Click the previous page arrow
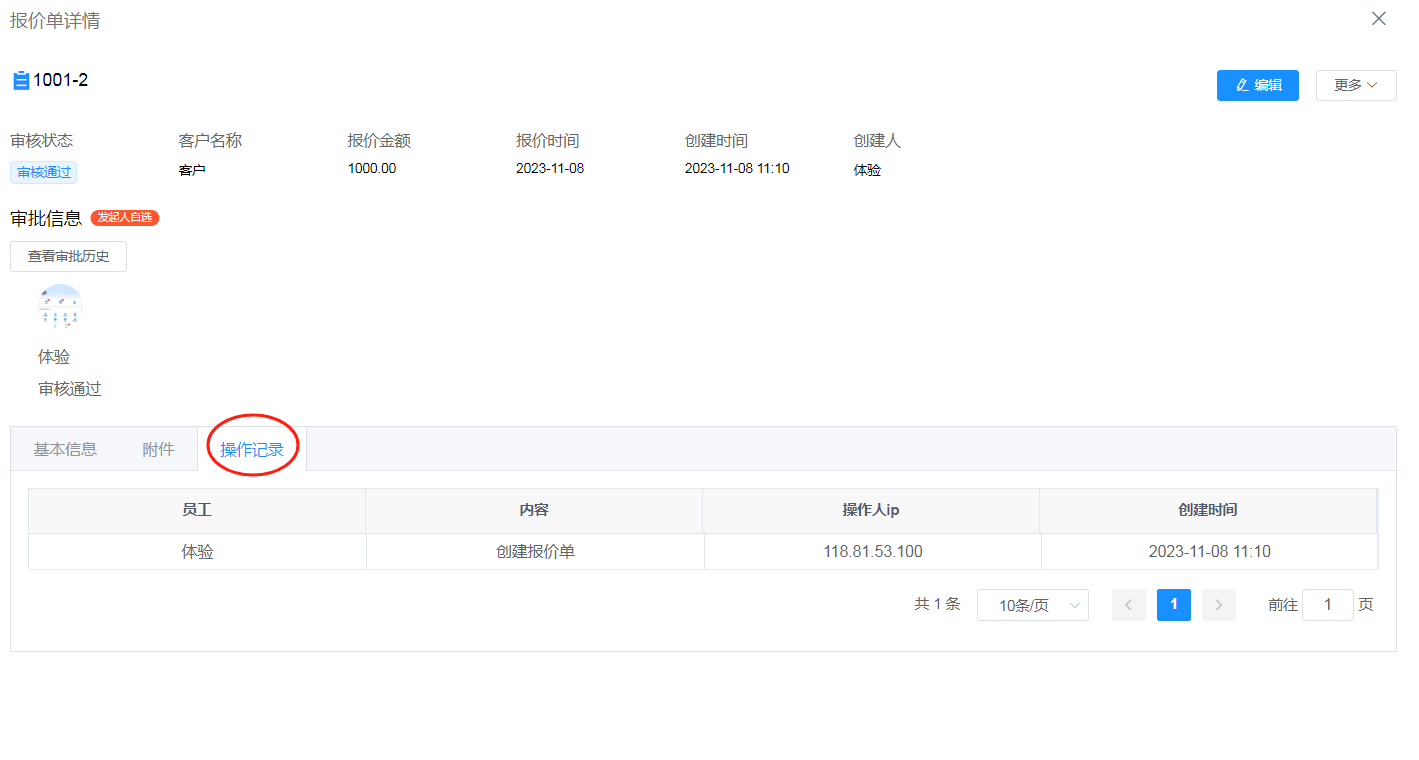Viewport: 1419px width, 760px height. [x=1128, y=605]
